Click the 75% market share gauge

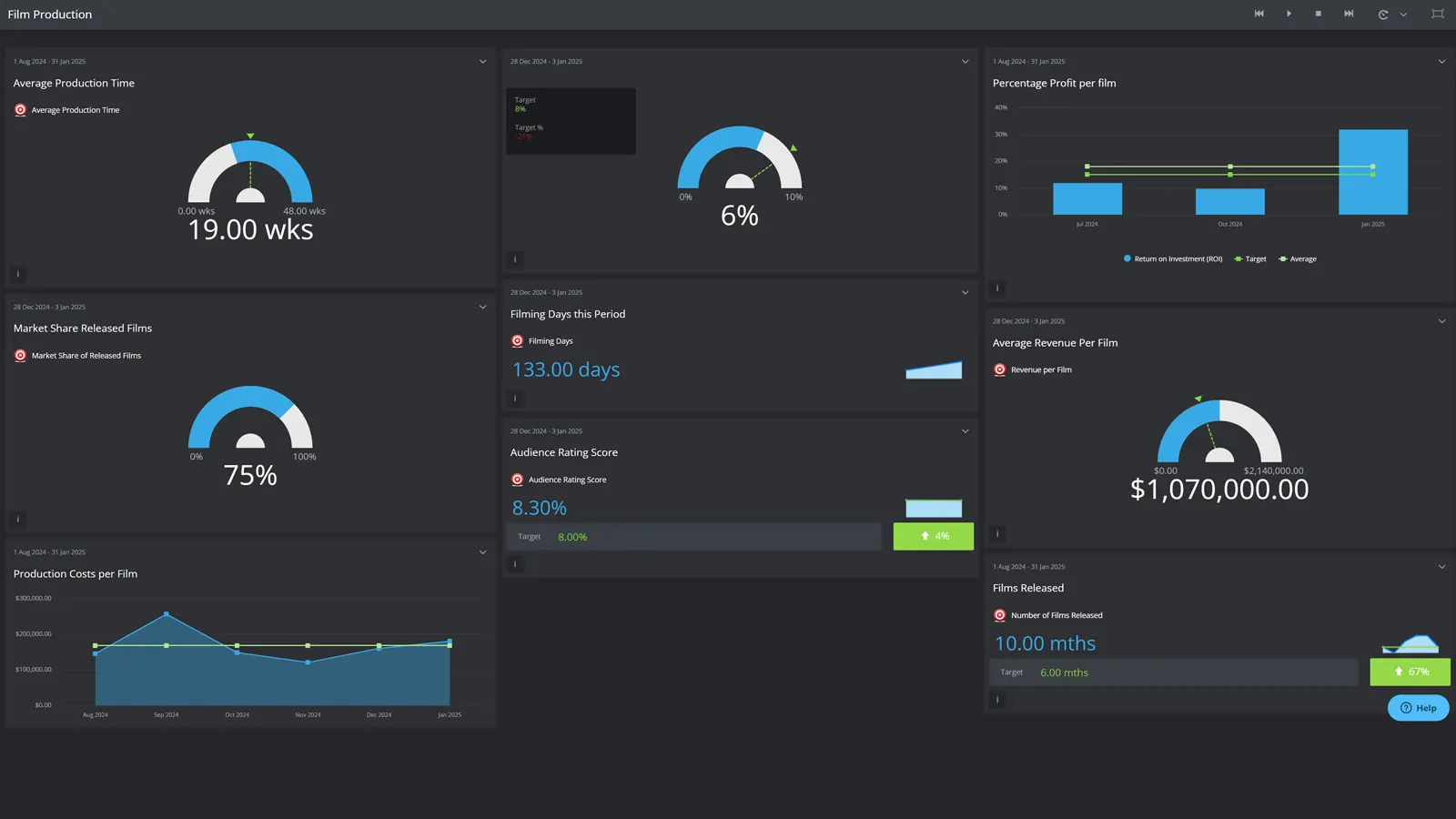250,417
